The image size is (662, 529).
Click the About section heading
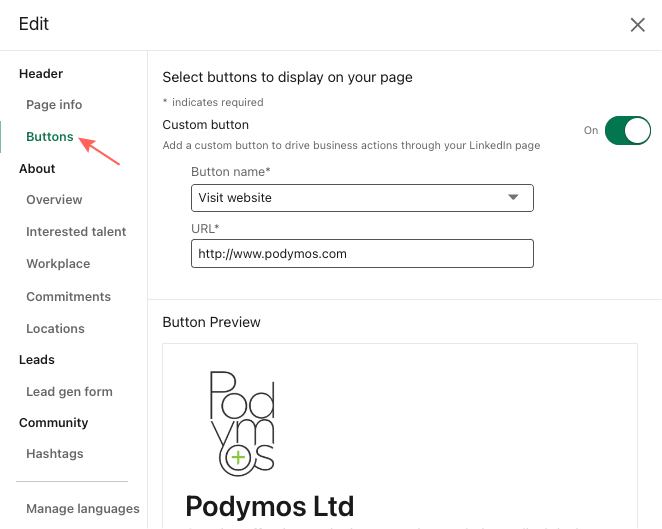(x=37, y=169)
